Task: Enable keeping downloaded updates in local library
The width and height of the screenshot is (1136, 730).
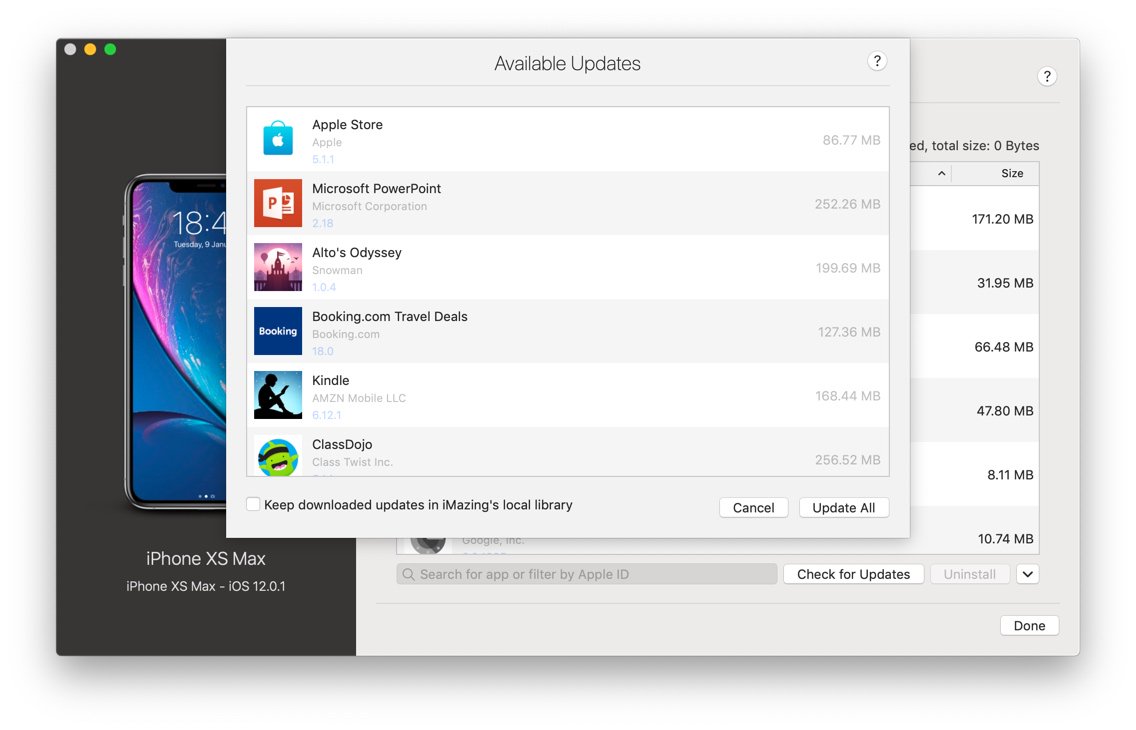Action: click(253, 504)
